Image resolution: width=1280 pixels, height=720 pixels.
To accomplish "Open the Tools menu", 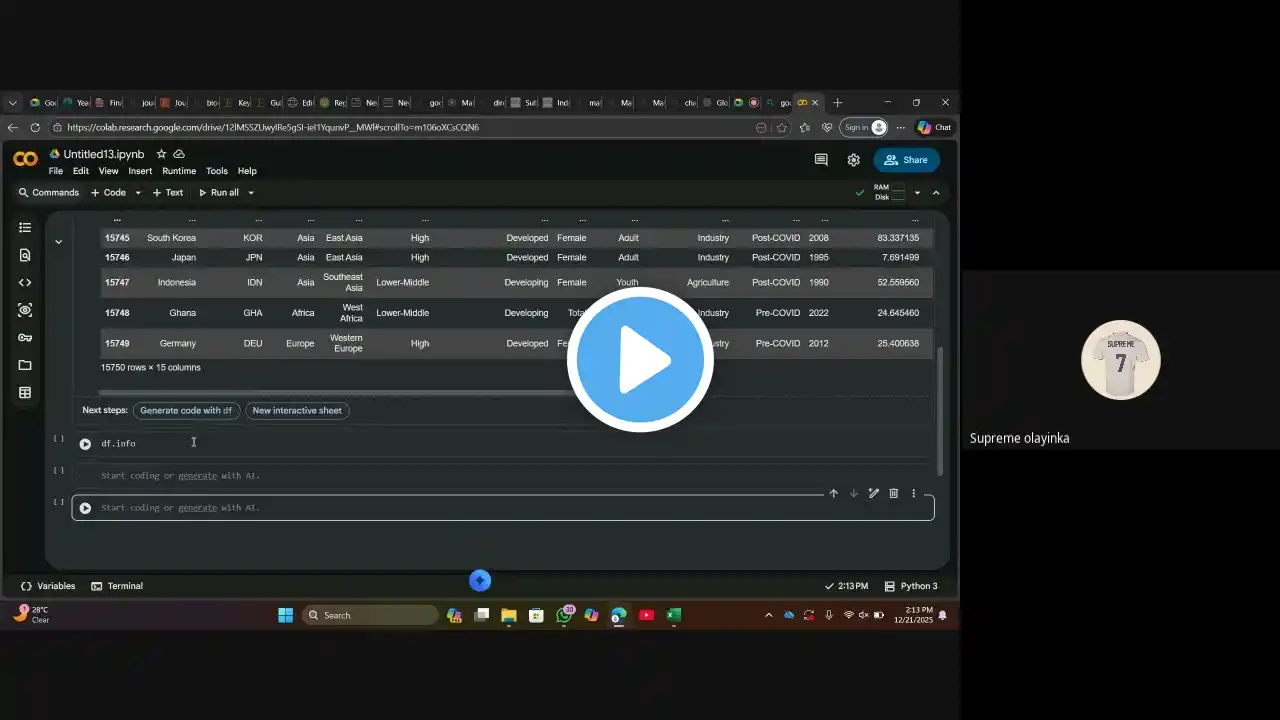I will pyautogui.click(x=217, y=171).
